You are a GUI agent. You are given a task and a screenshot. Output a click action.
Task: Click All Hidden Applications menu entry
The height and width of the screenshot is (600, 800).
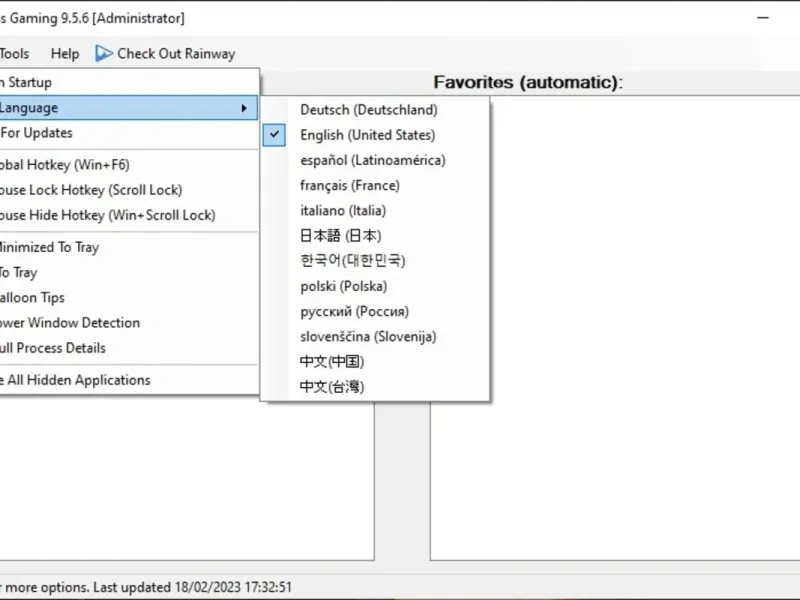point(129,380)
